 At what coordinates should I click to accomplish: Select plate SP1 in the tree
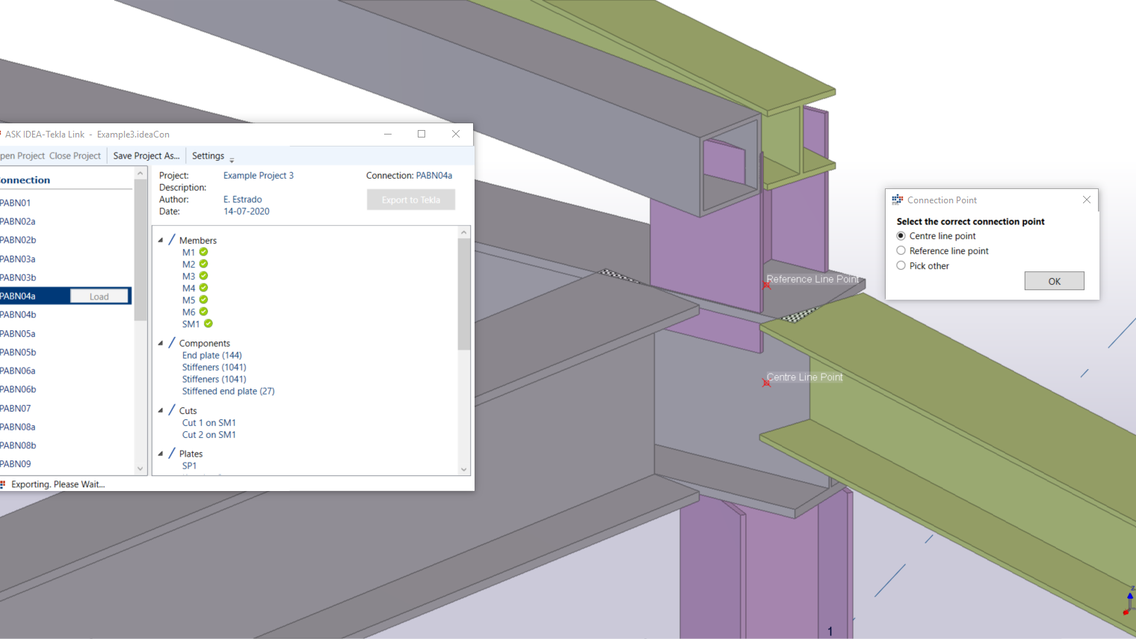(x=189, y=466)
